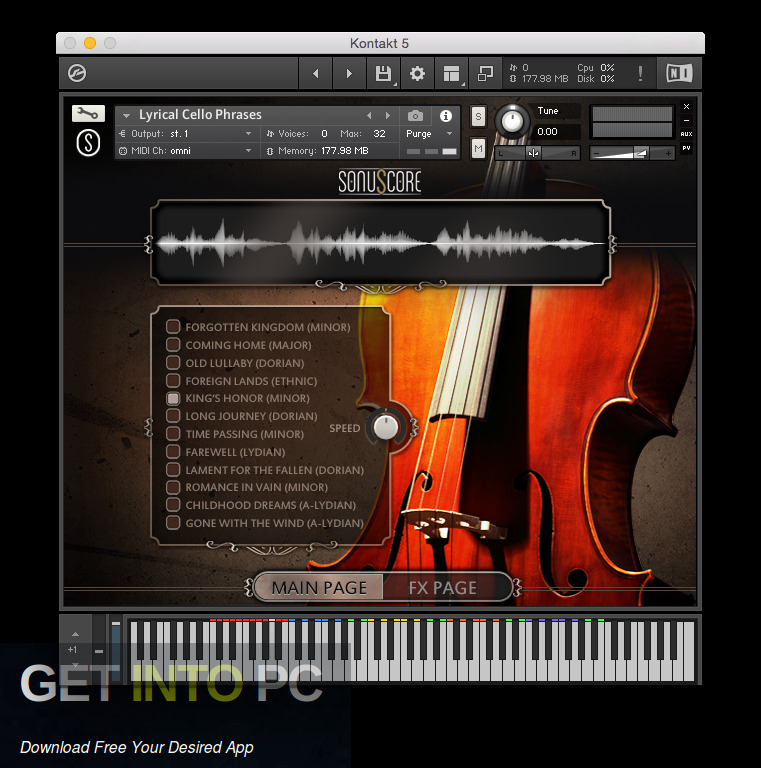Open the MIDI Ch omni dropdown

point(186,151)
